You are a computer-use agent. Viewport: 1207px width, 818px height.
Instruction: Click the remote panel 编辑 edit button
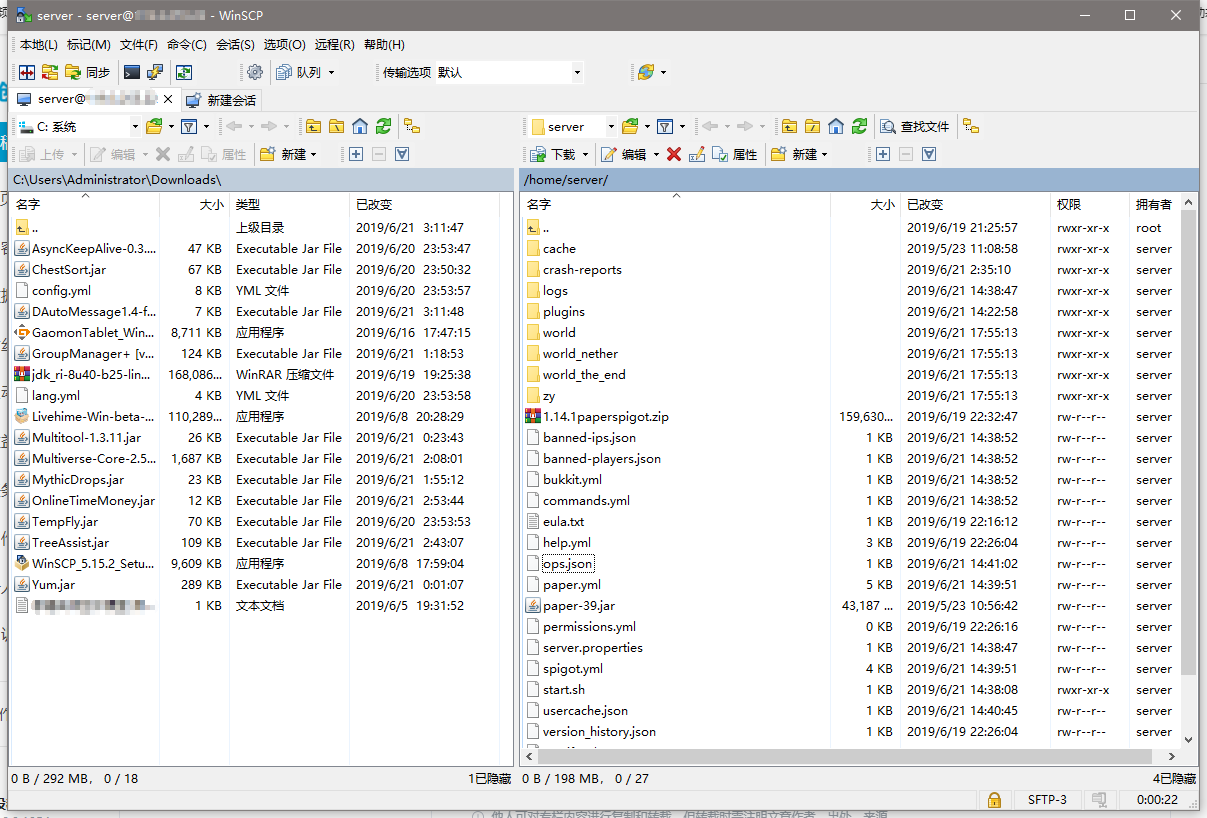pos(624,154)
